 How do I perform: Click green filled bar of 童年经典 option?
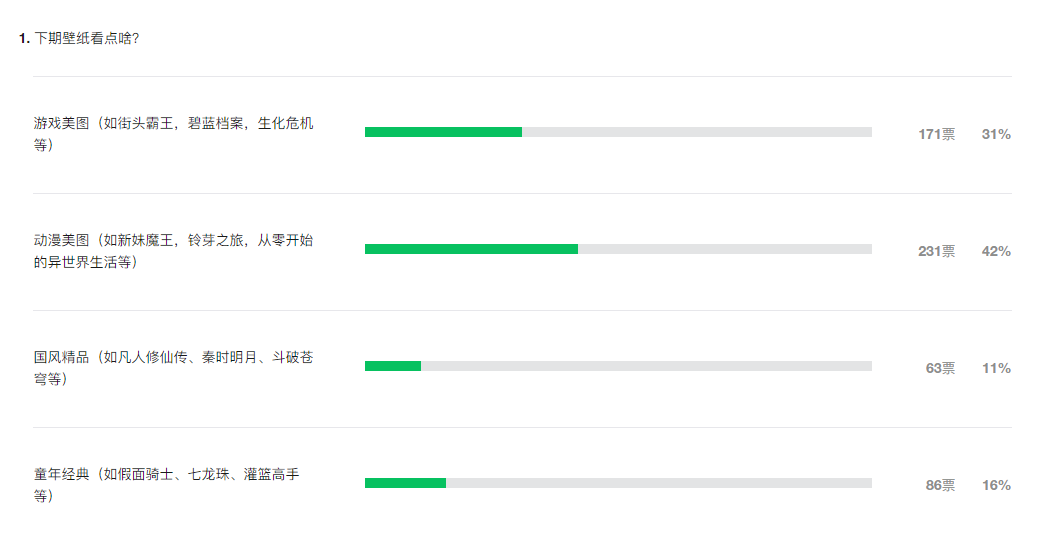click(405, 483)
